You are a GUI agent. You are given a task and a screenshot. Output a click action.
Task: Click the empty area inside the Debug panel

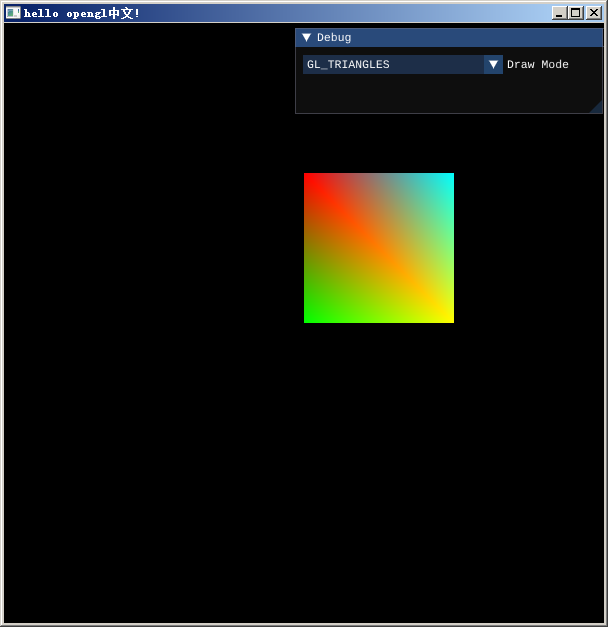(x=440, y=93)
